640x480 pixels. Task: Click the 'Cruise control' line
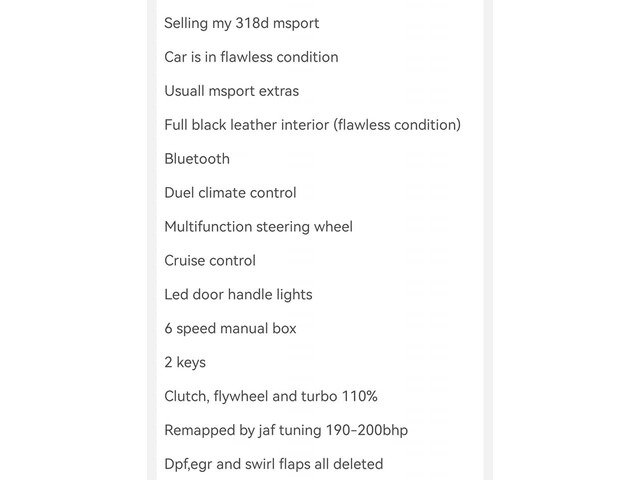click(210, 260)
